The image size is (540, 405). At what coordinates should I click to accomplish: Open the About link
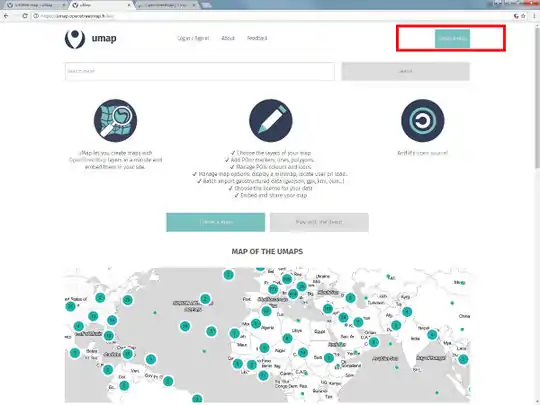pyautogui.click(x=228, y=38)
